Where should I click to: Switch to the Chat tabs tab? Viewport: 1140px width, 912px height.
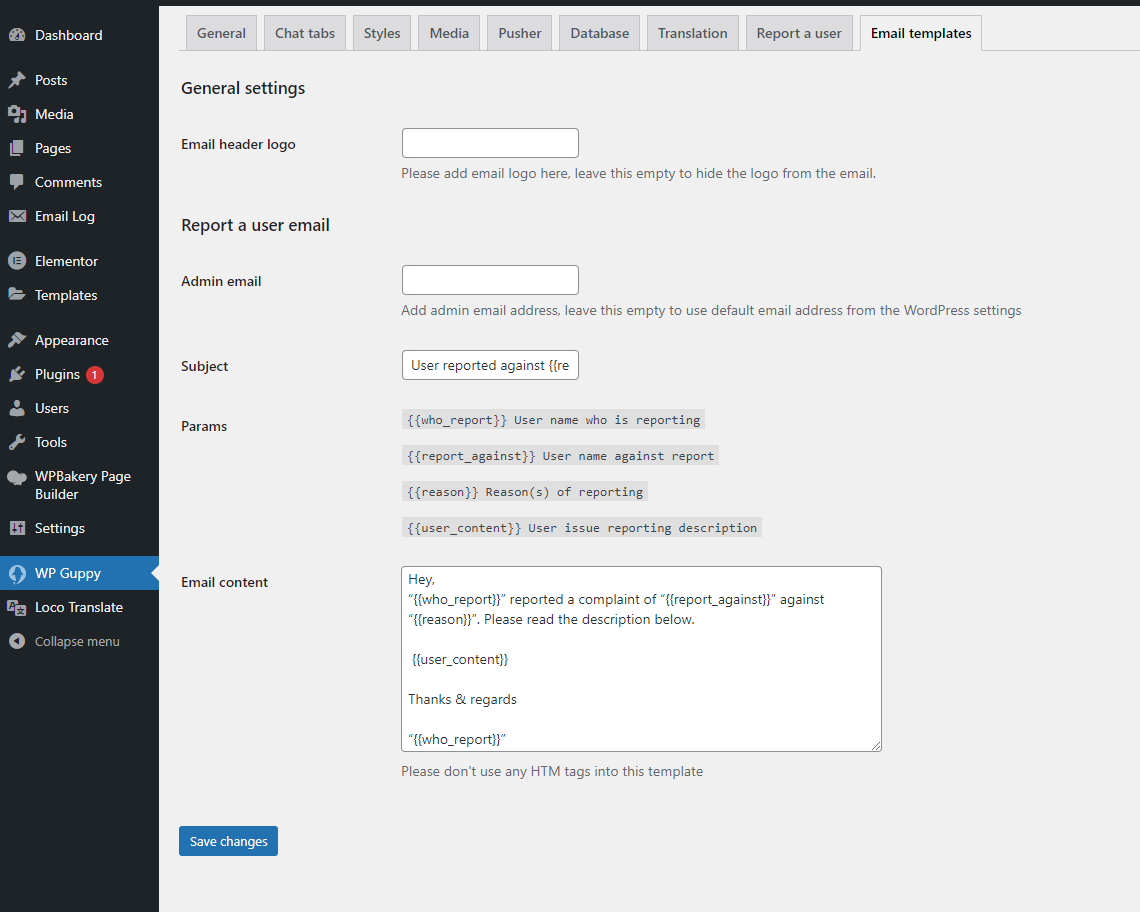[305, 33]
